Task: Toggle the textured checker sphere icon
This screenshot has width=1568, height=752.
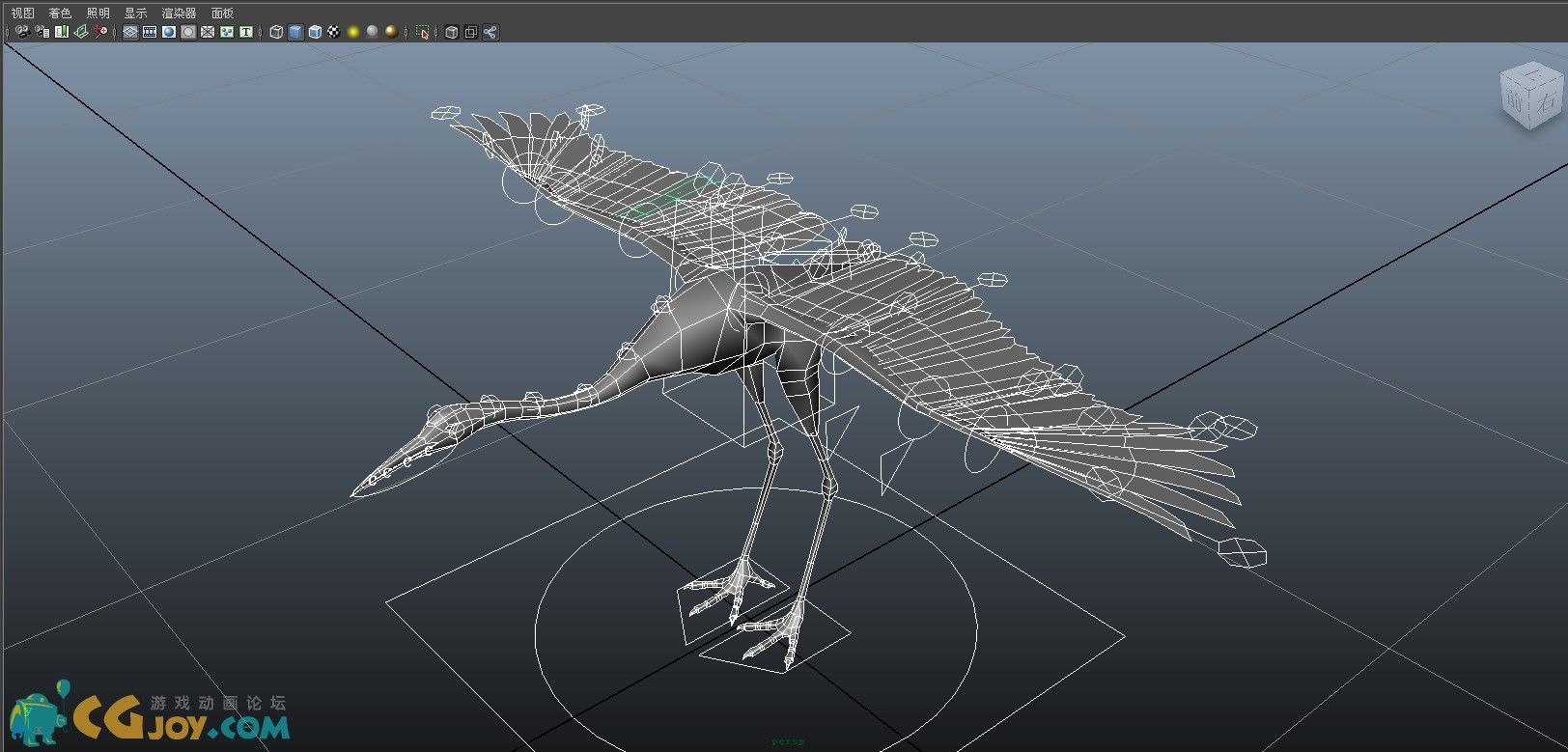Action: [334, 32]
